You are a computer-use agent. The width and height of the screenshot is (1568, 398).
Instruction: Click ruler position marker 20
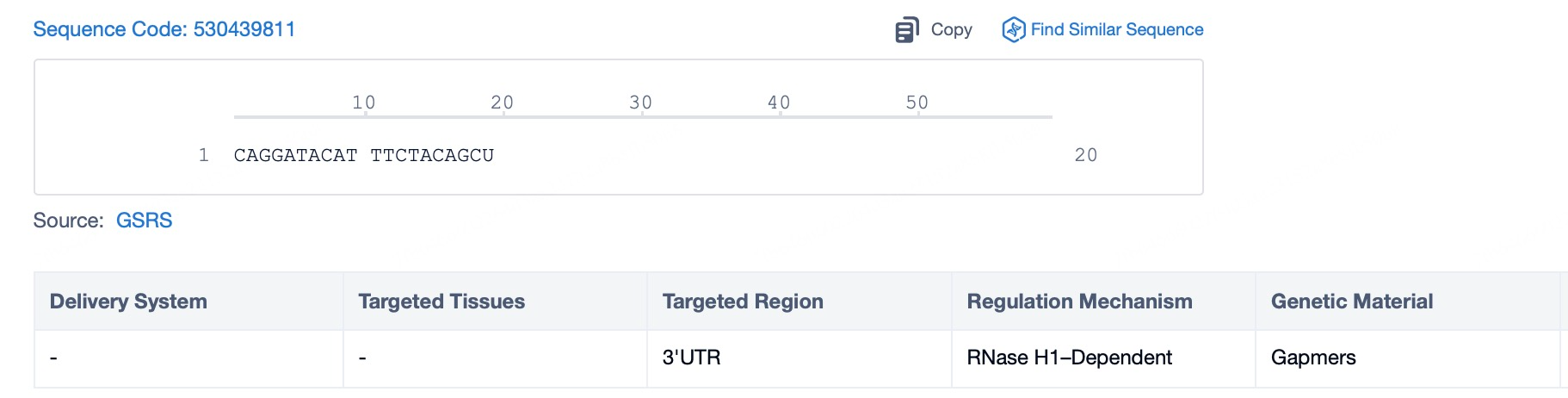[502, 103]
